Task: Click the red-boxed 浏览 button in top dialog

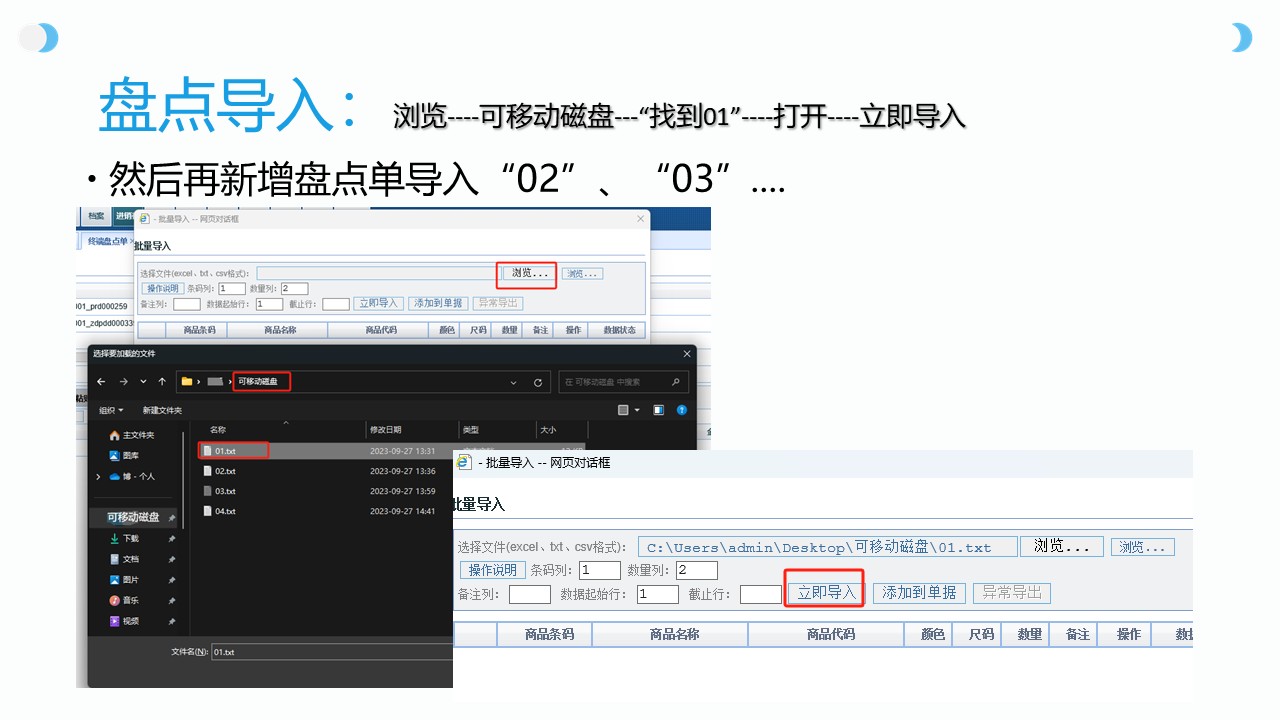Action: [x=527, y=273]
